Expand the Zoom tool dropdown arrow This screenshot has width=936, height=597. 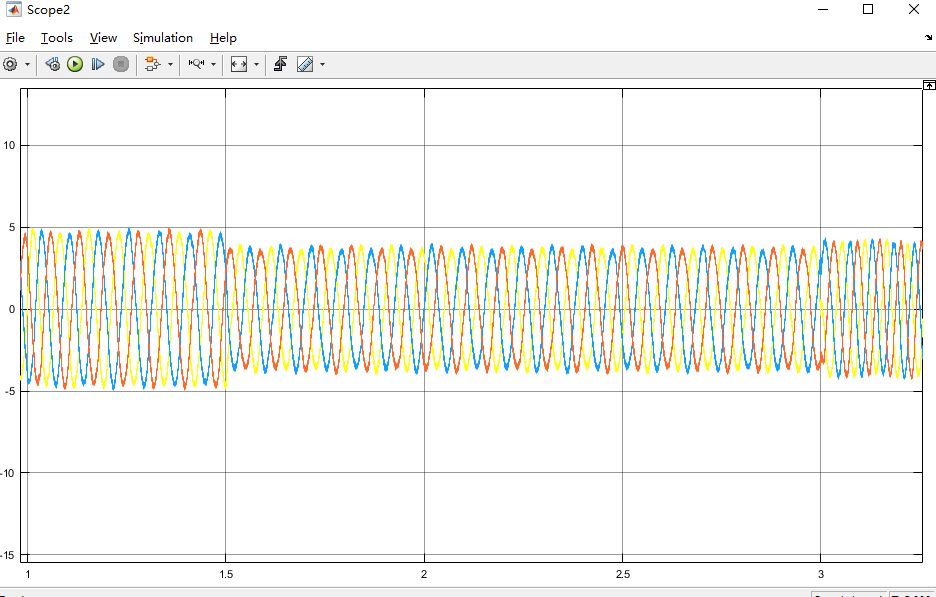[x=214, y=64]
